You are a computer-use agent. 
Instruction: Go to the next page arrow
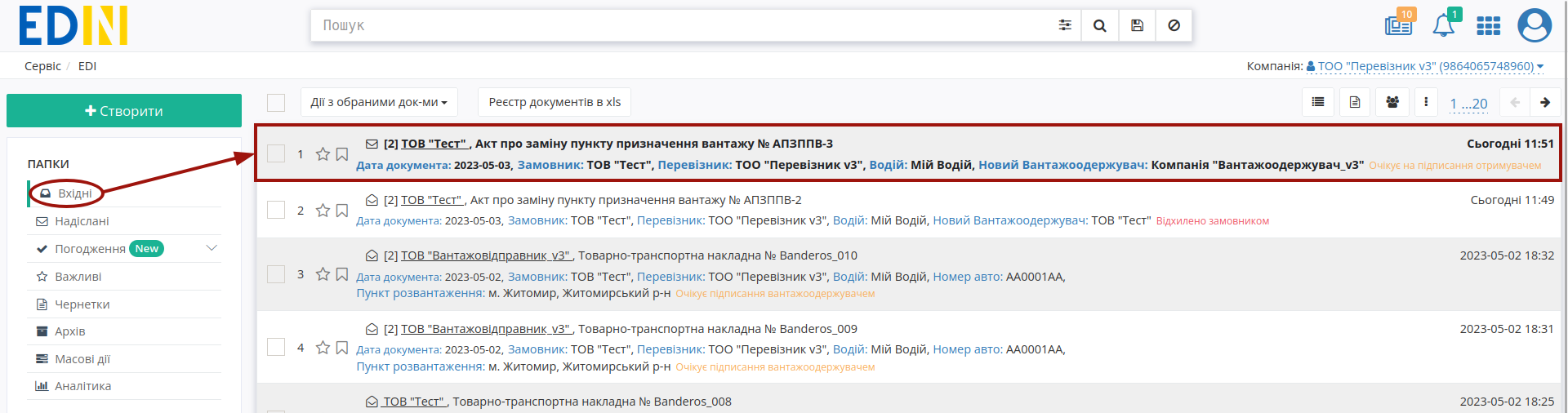click(1545, 102)
